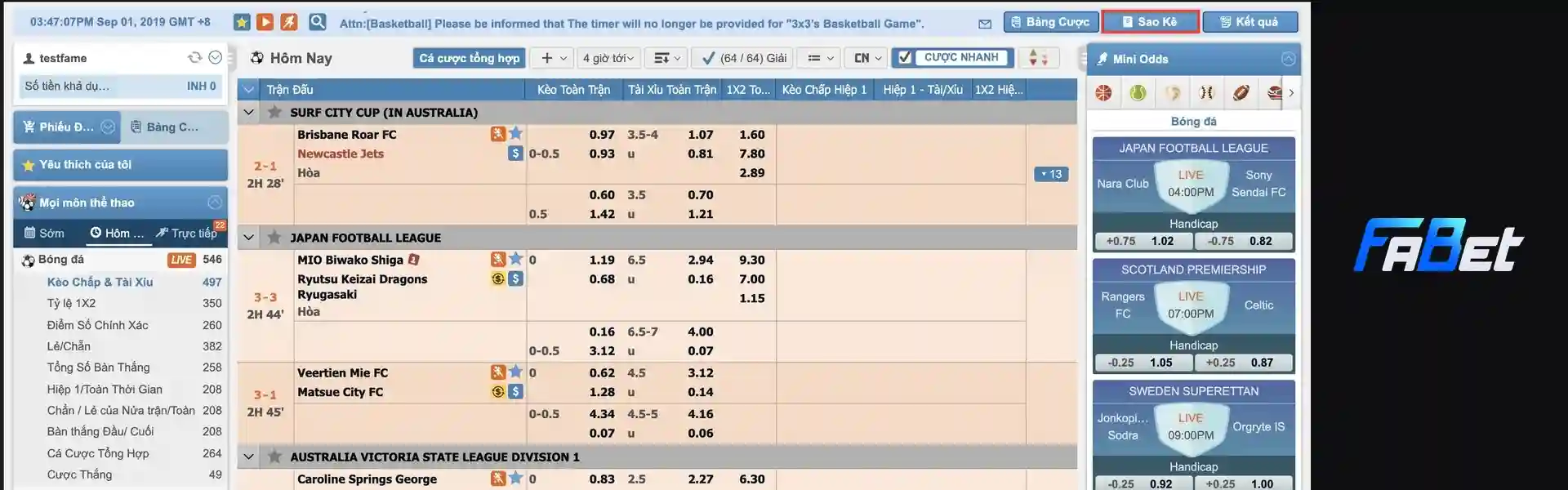Open the Kết quả results button
Viewport: 1568px width, 490px height.
coord(1249,22)
